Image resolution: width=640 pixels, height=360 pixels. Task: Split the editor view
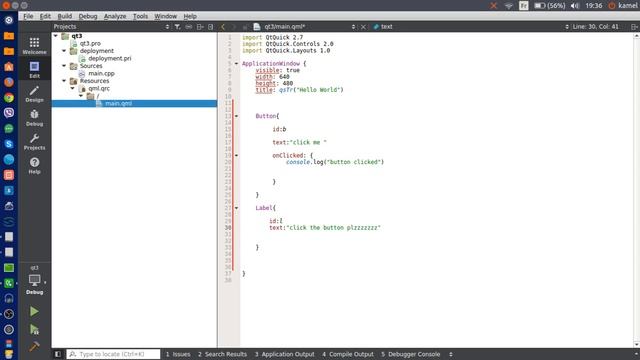pos(634,27)
